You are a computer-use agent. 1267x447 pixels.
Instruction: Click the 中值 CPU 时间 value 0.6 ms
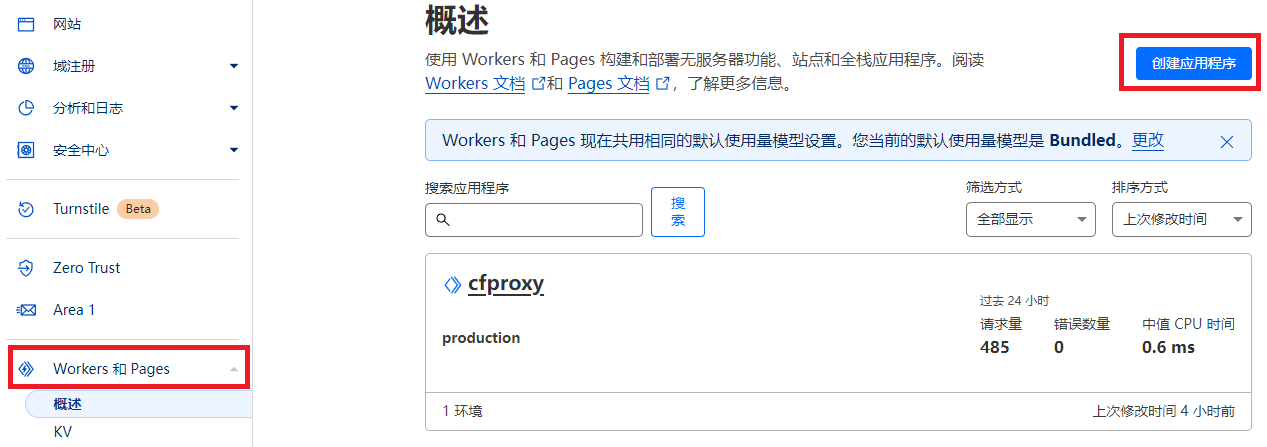1168,347
